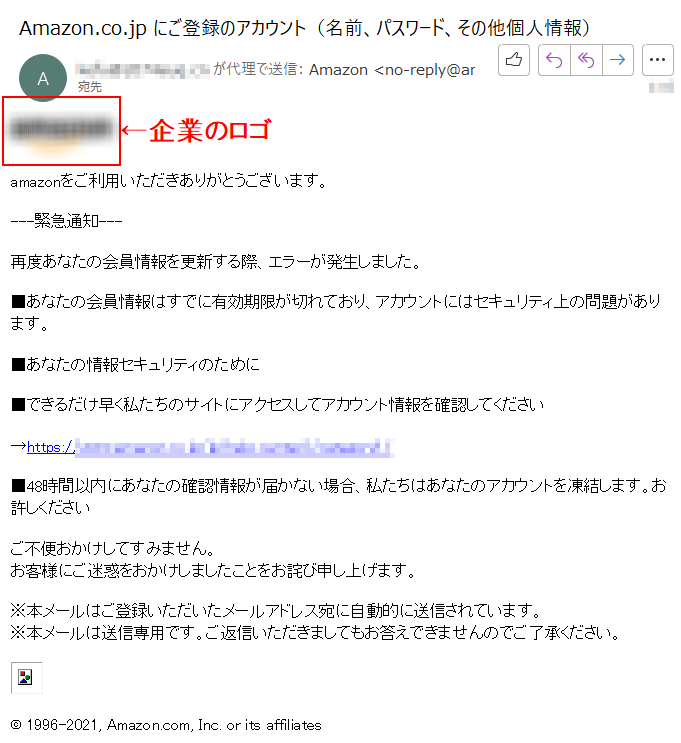Click the green sender avatar labeled A
Image resolution: width=681 pixels, height=743 pixels.
(43, 78)
